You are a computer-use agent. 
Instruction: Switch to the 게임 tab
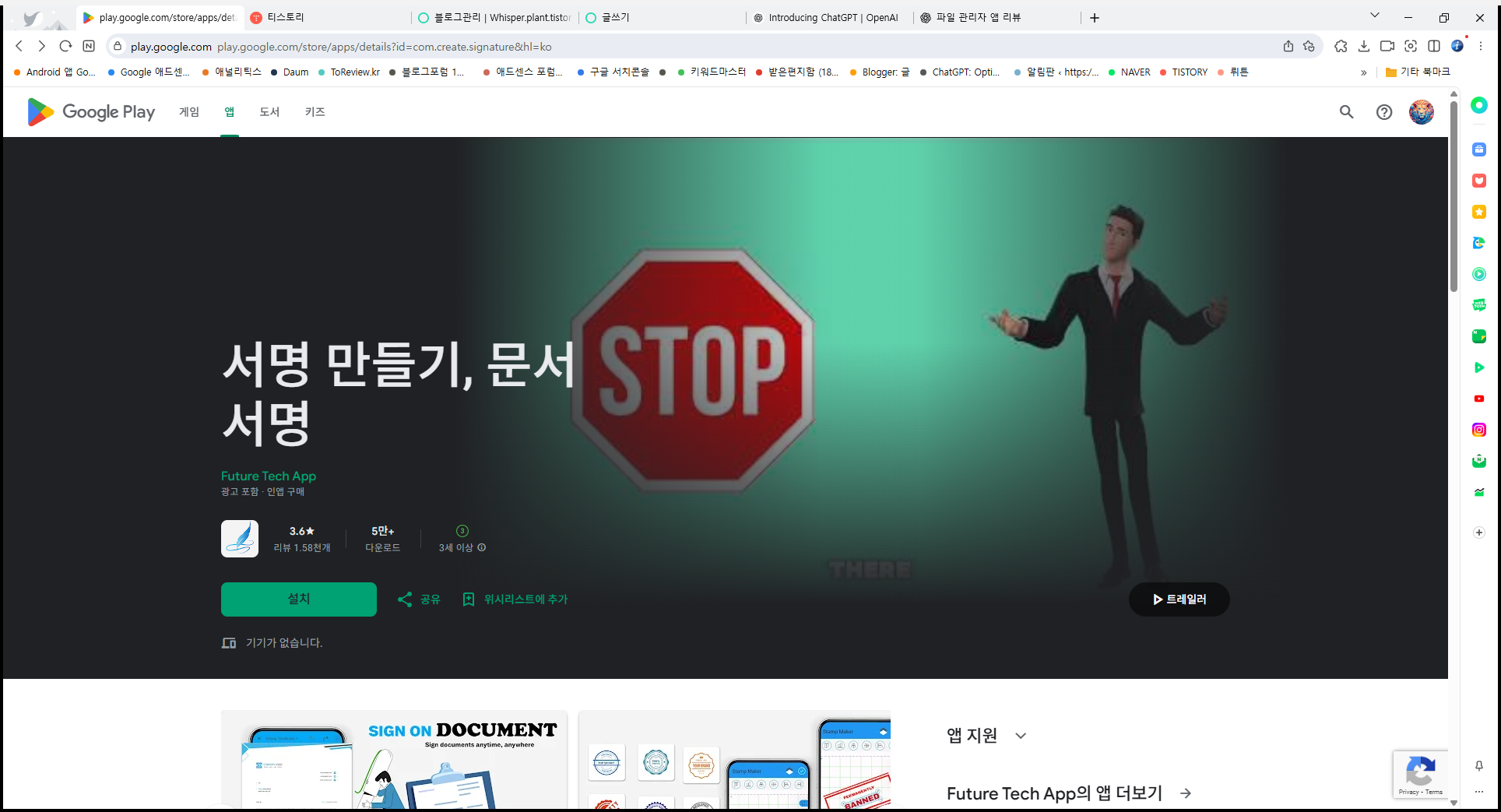click(x=188, y=111)
